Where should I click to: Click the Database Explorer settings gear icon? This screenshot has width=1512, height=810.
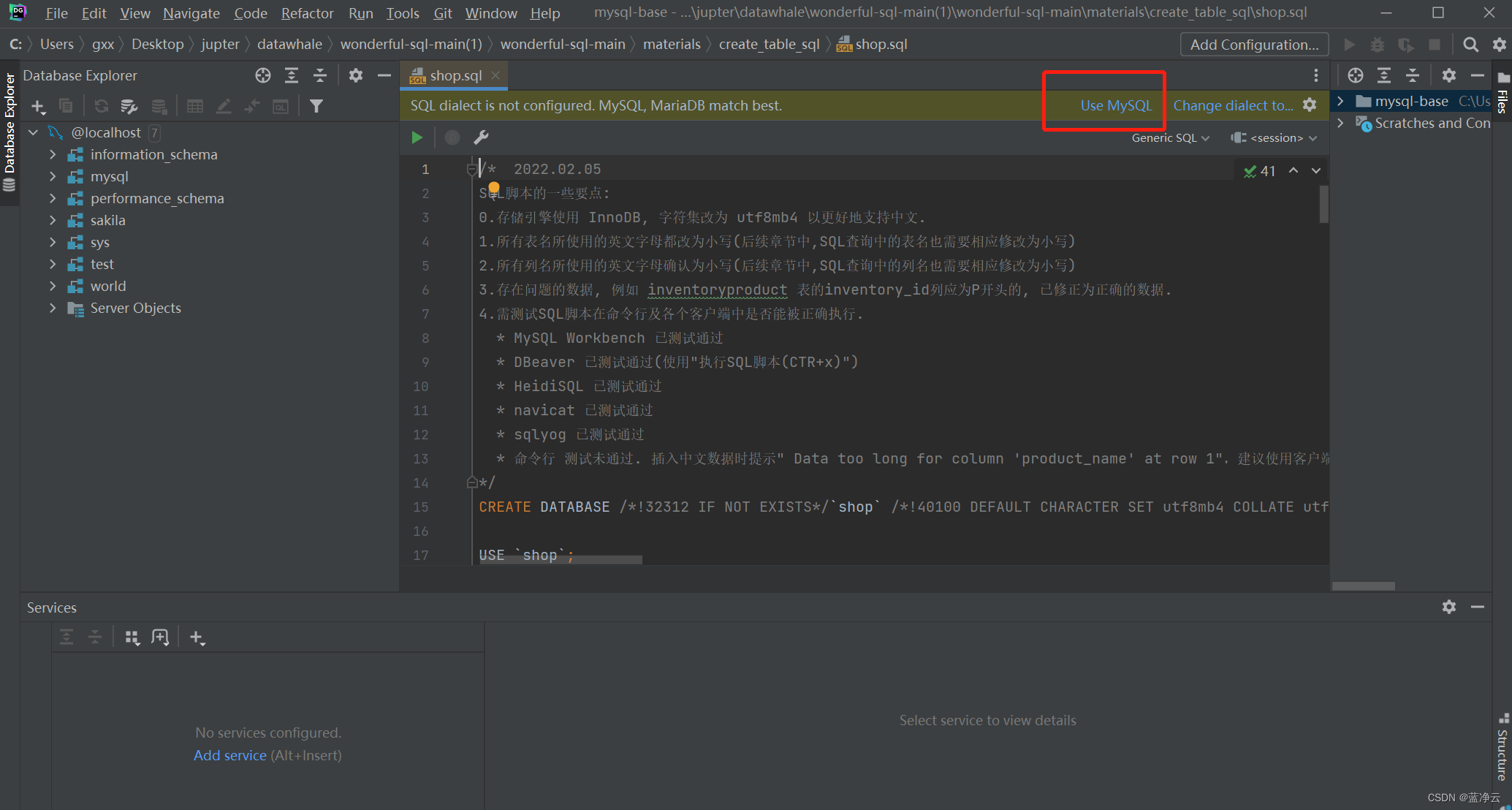coord(357,75)
